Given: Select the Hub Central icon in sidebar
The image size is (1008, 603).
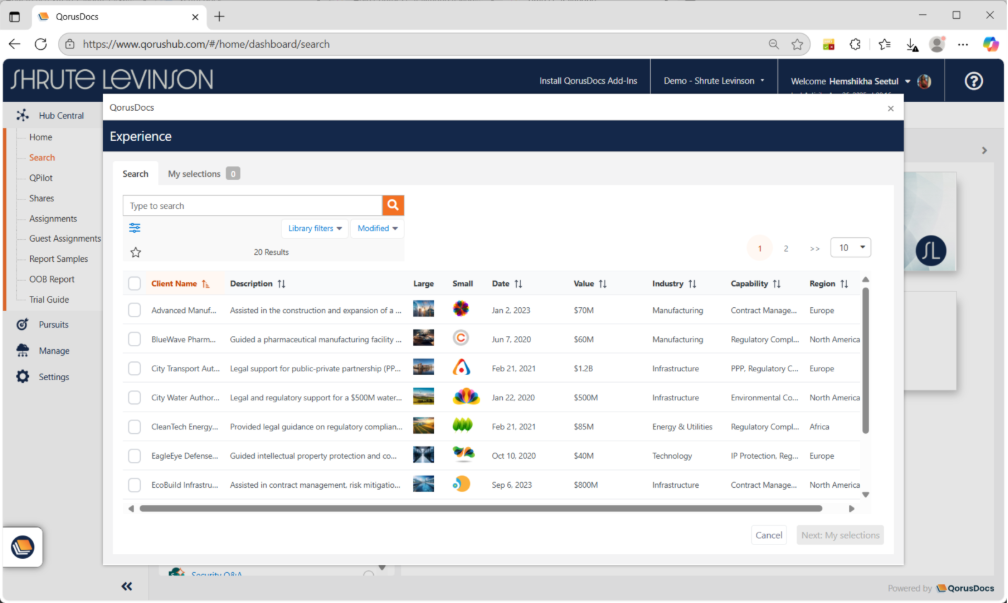Looking at the screenshot, I should click(x=23, y=115).
